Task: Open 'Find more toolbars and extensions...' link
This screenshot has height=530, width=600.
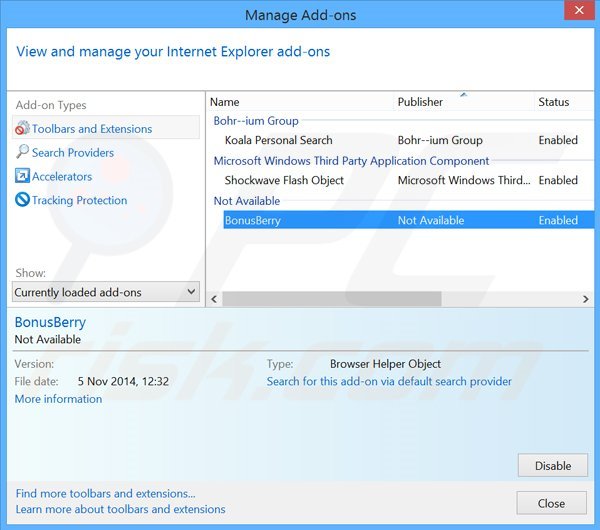Action: click(x=106, y=494)
